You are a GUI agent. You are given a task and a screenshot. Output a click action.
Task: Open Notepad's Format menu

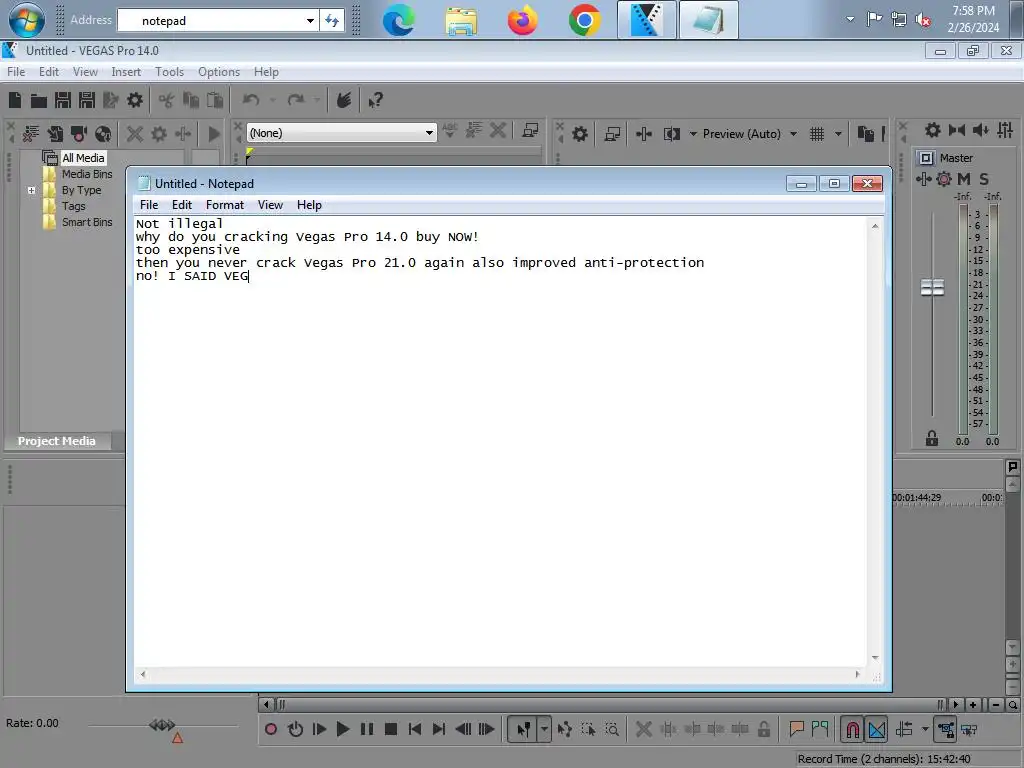(225, 205)
